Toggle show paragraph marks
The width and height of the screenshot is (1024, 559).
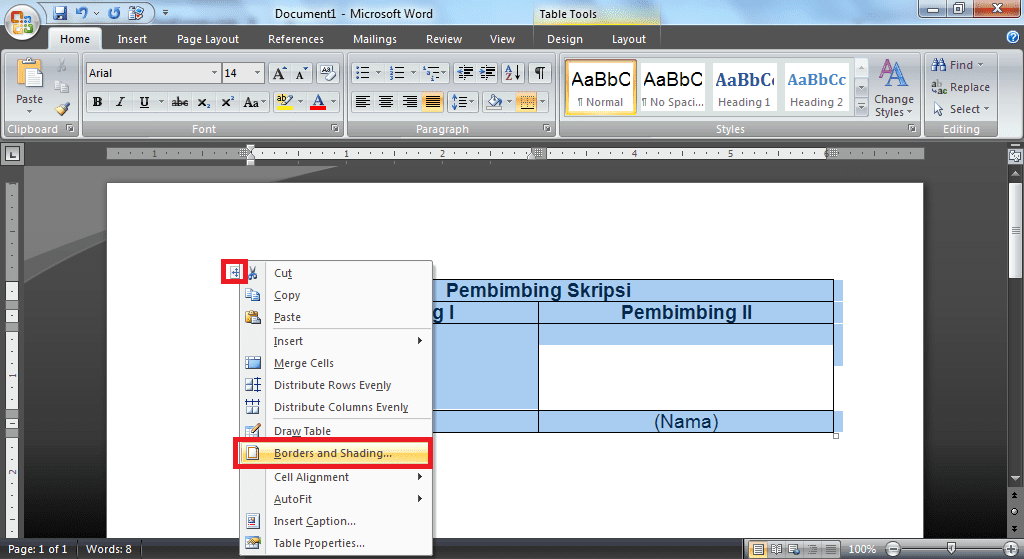point(540,73)
